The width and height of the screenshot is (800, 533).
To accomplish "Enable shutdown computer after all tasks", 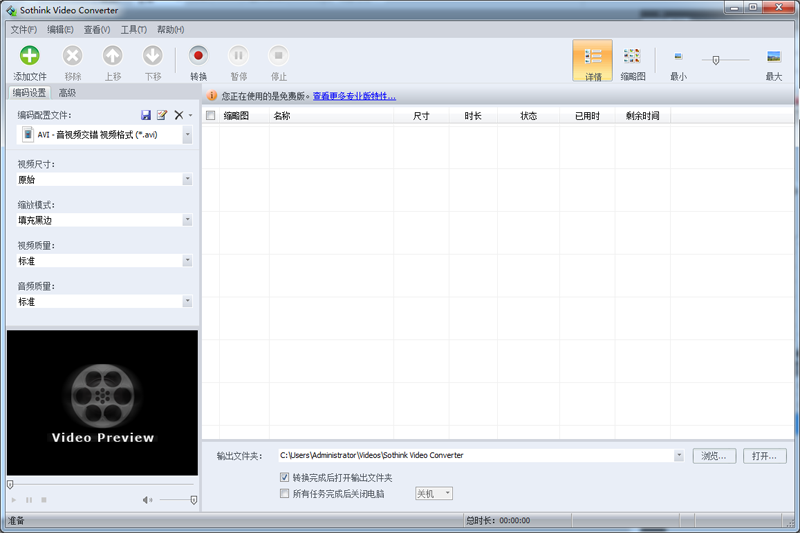I will point(285,493).
